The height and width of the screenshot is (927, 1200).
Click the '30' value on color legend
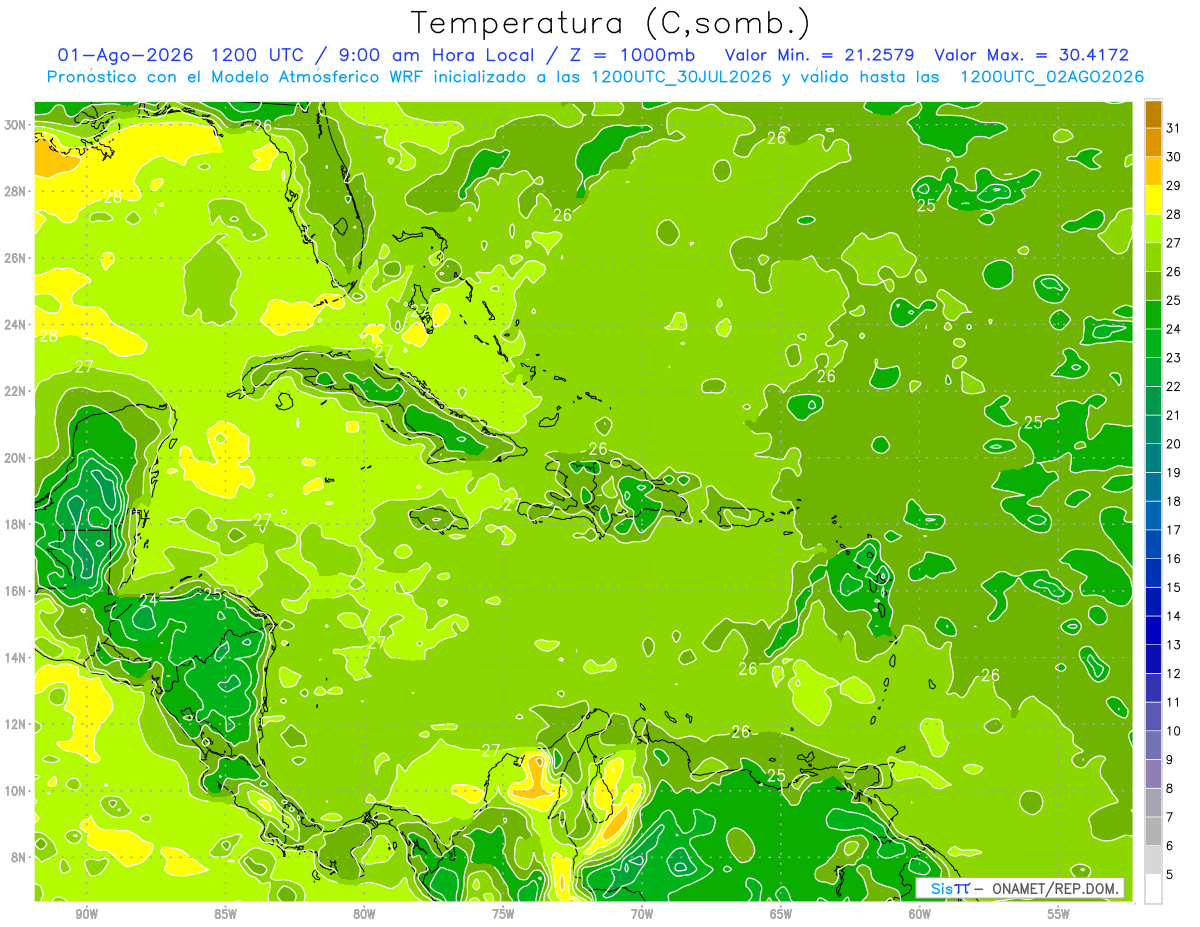(1174, 157)
